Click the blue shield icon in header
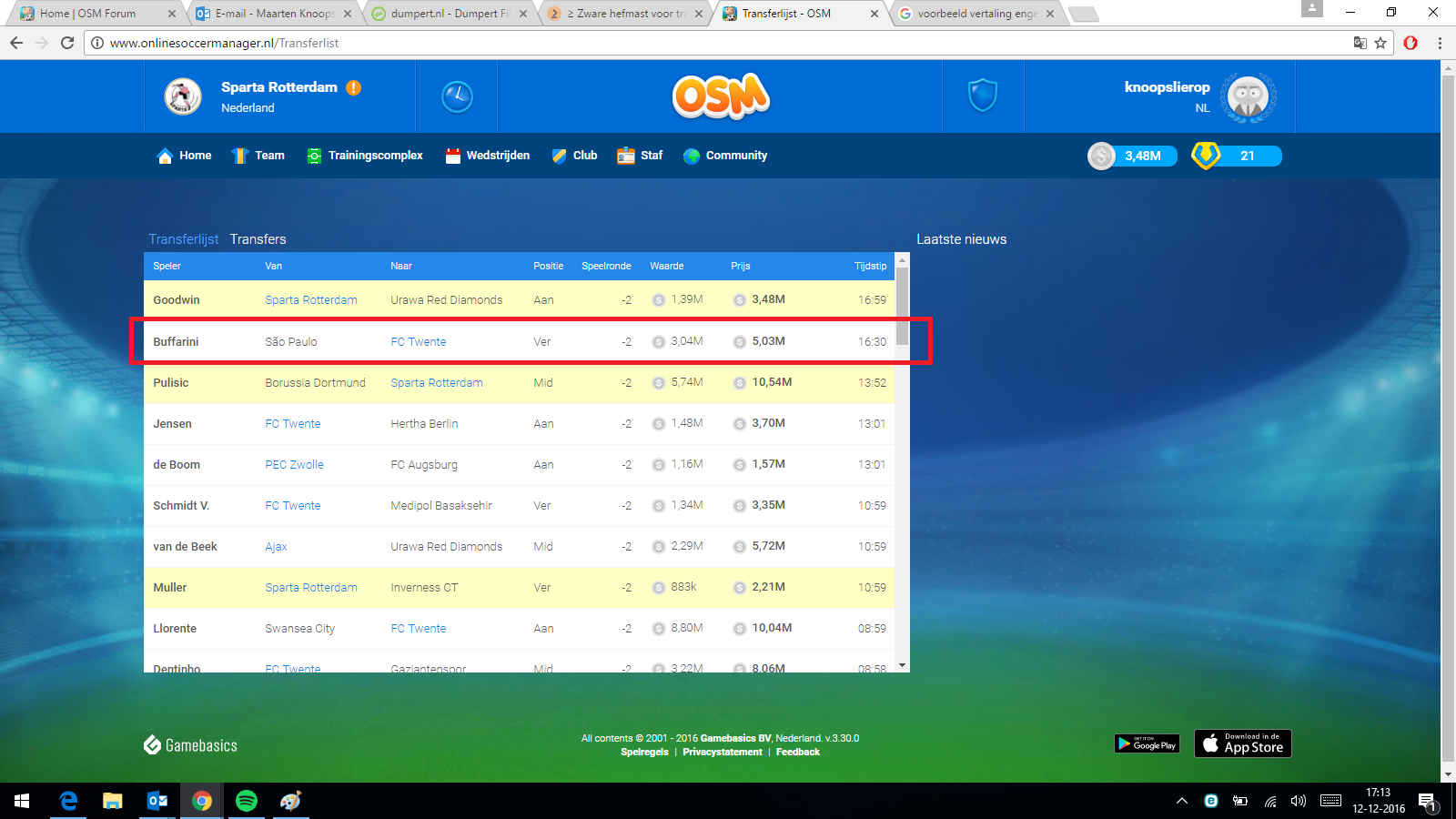Viewport: 1456px width, 819px height. 983,96
